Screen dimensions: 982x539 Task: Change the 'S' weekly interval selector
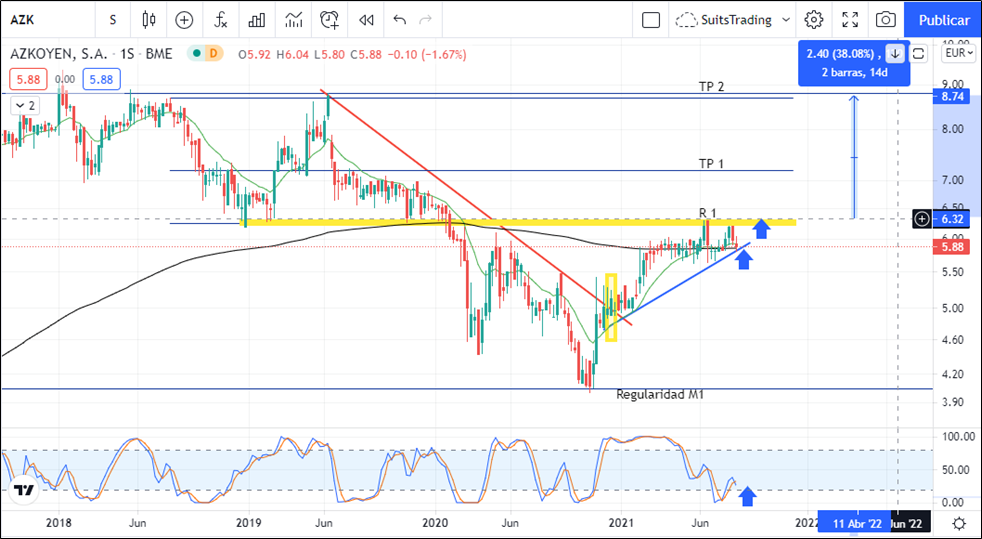pyautogui.click(x=112, y=19)
